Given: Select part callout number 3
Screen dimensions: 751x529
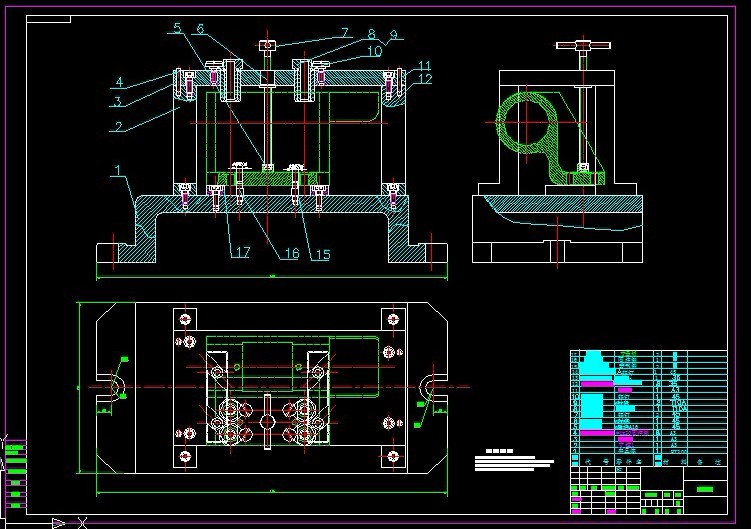Looking at the screenshot, I should tap(117, 101).
